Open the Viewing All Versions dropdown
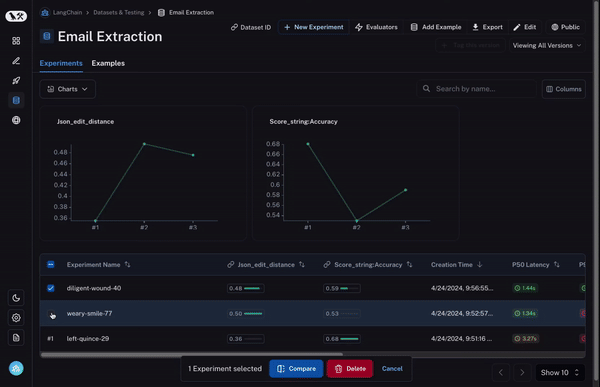Image resolution: width=600 pixels, height=387 pixels. [x=547, y=46]
